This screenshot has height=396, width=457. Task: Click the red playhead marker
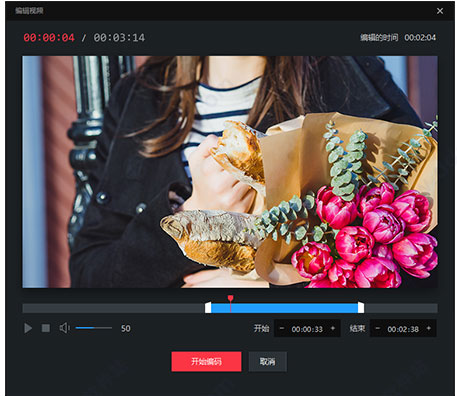coord(230,298)
